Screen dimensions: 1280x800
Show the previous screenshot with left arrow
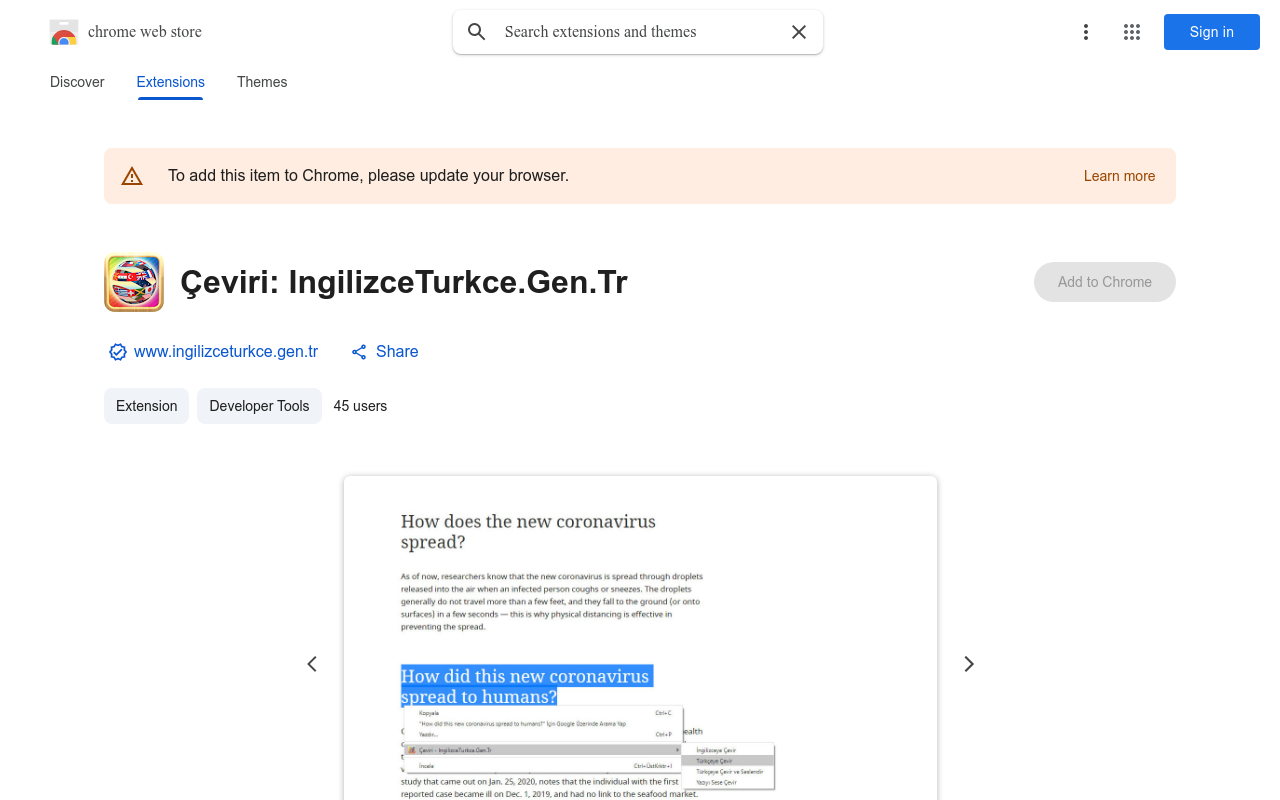pos(312,664)
